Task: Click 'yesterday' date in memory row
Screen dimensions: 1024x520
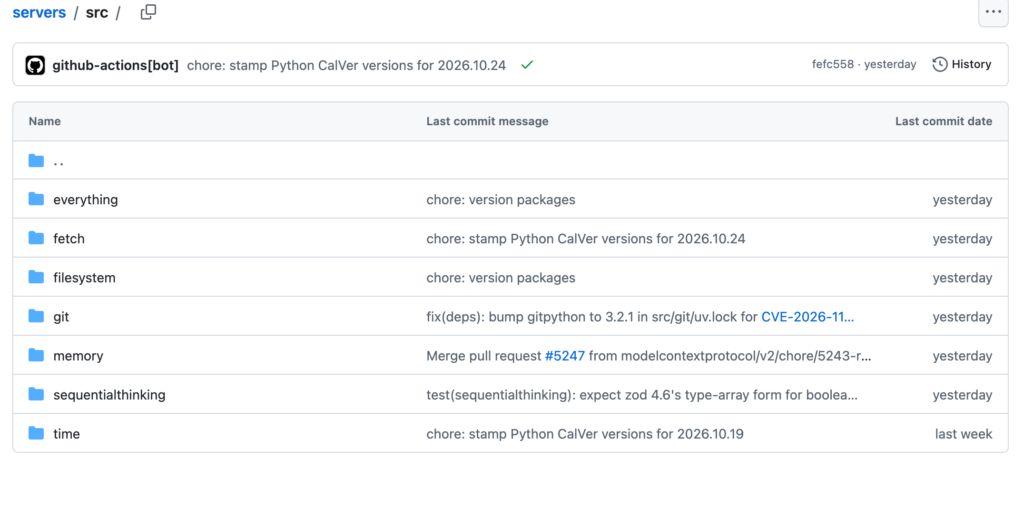Action: click(962, 356)
